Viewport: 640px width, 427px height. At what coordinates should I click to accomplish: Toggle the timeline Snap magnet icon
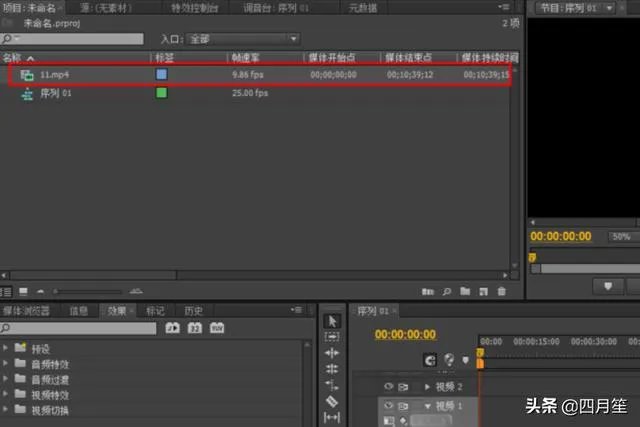pos(430,360)
